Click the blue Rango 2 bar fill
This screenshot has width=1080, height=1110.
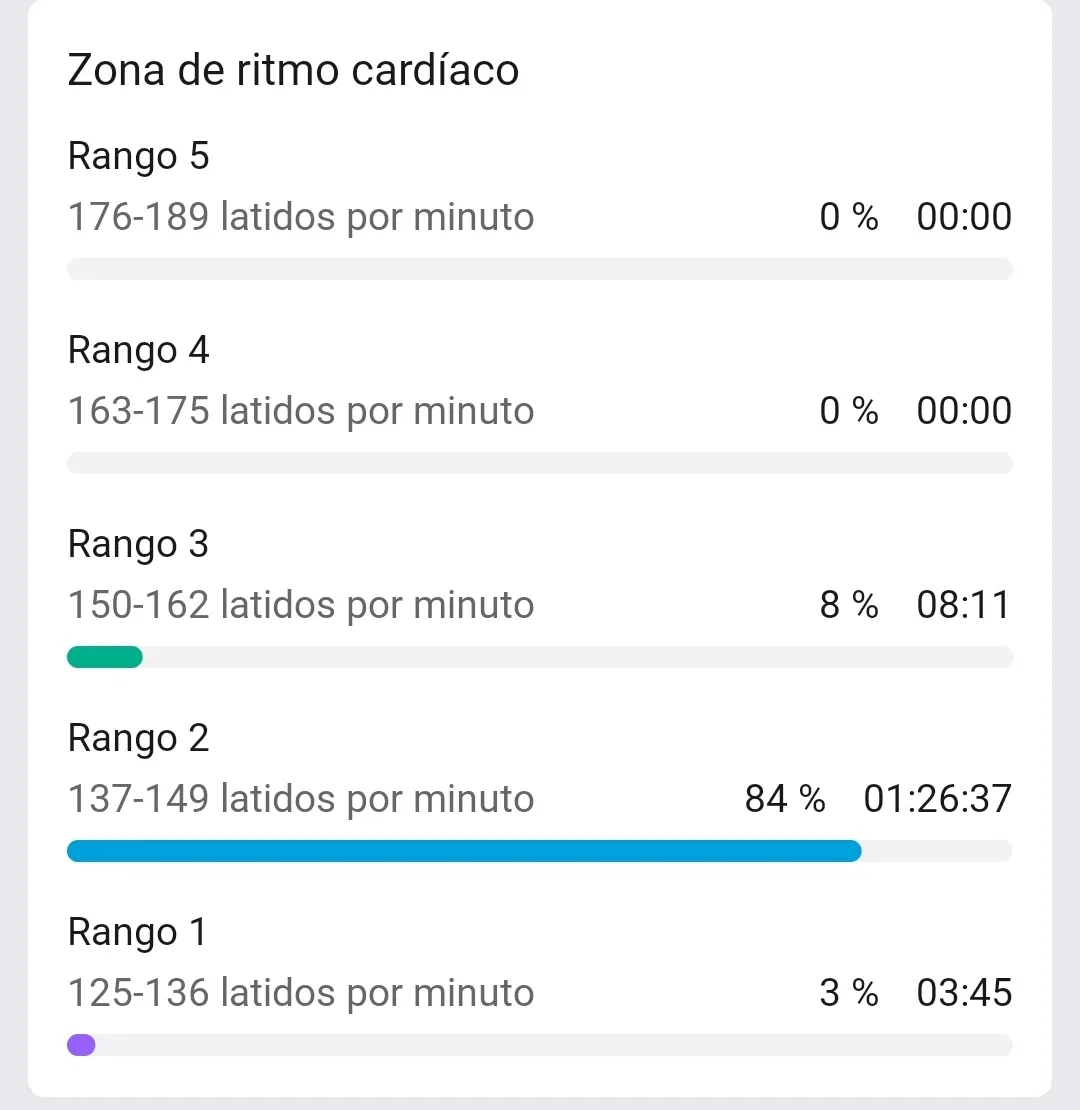pyautogui.click(x=464, y=851)
